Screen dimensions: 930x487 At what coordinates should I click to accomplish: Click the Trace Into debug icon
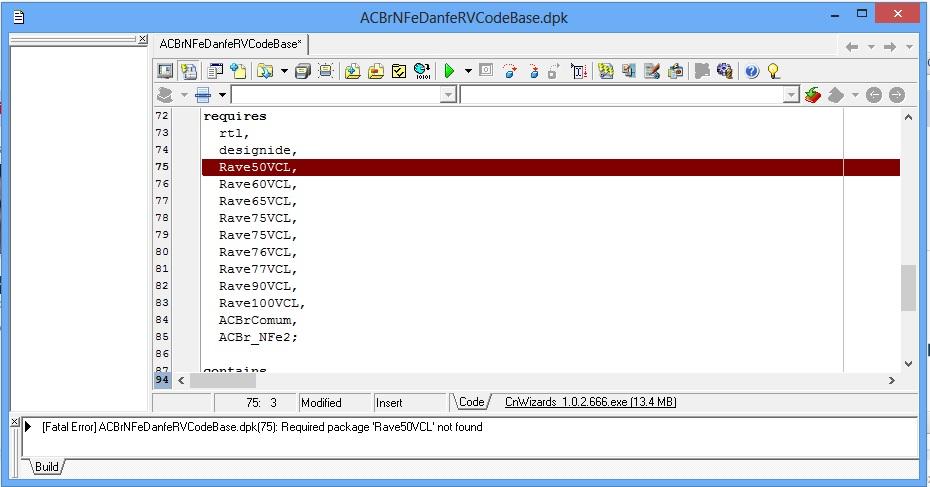[x=534, y=71]
